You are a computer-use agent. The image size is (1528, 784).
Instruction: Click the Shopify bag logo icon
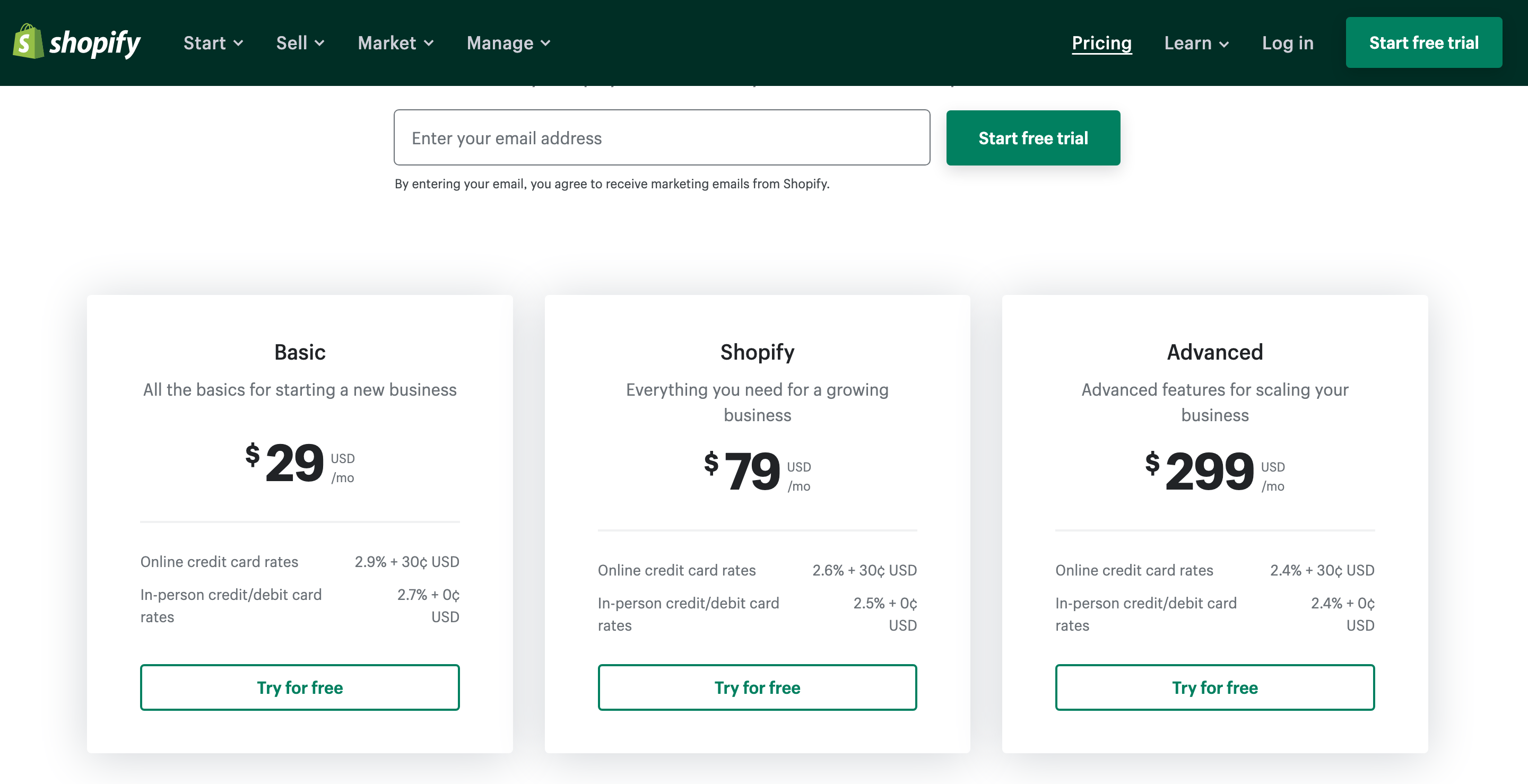(x=28, y=41)
